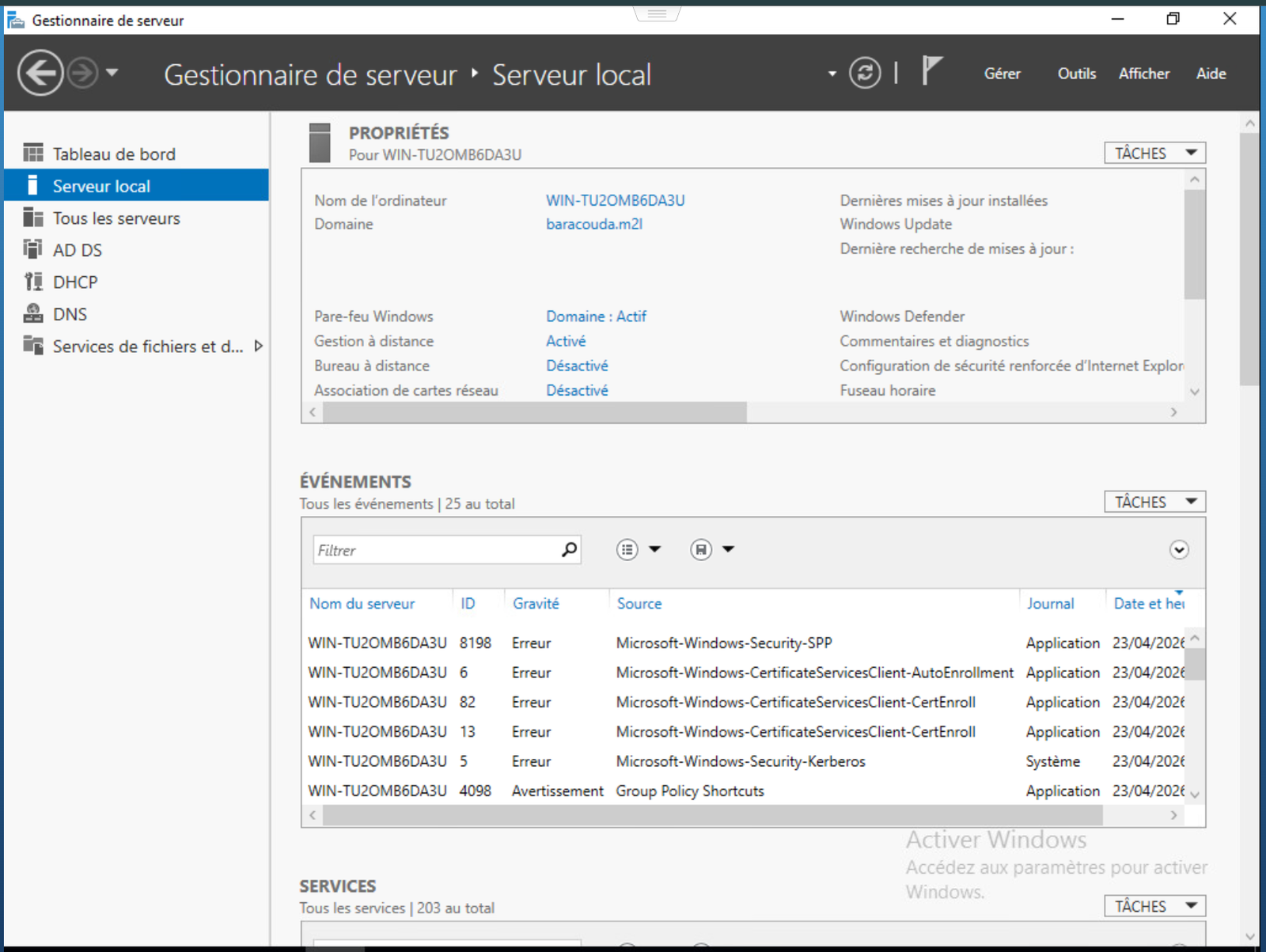The height and width of the screenshot is (952, 1266).
Task: Select the Microsoft-Windows-Security-Kerberos event row
Action: (x=744, y=761)
